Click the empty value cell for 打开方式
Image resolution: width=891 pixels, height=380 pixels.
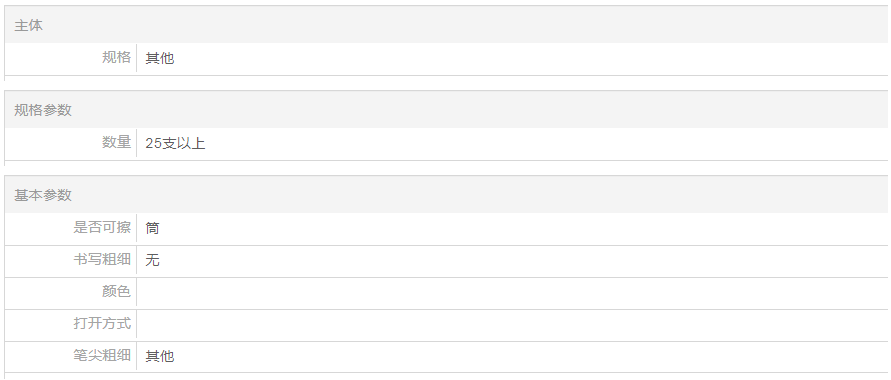(x=512, y=325)
